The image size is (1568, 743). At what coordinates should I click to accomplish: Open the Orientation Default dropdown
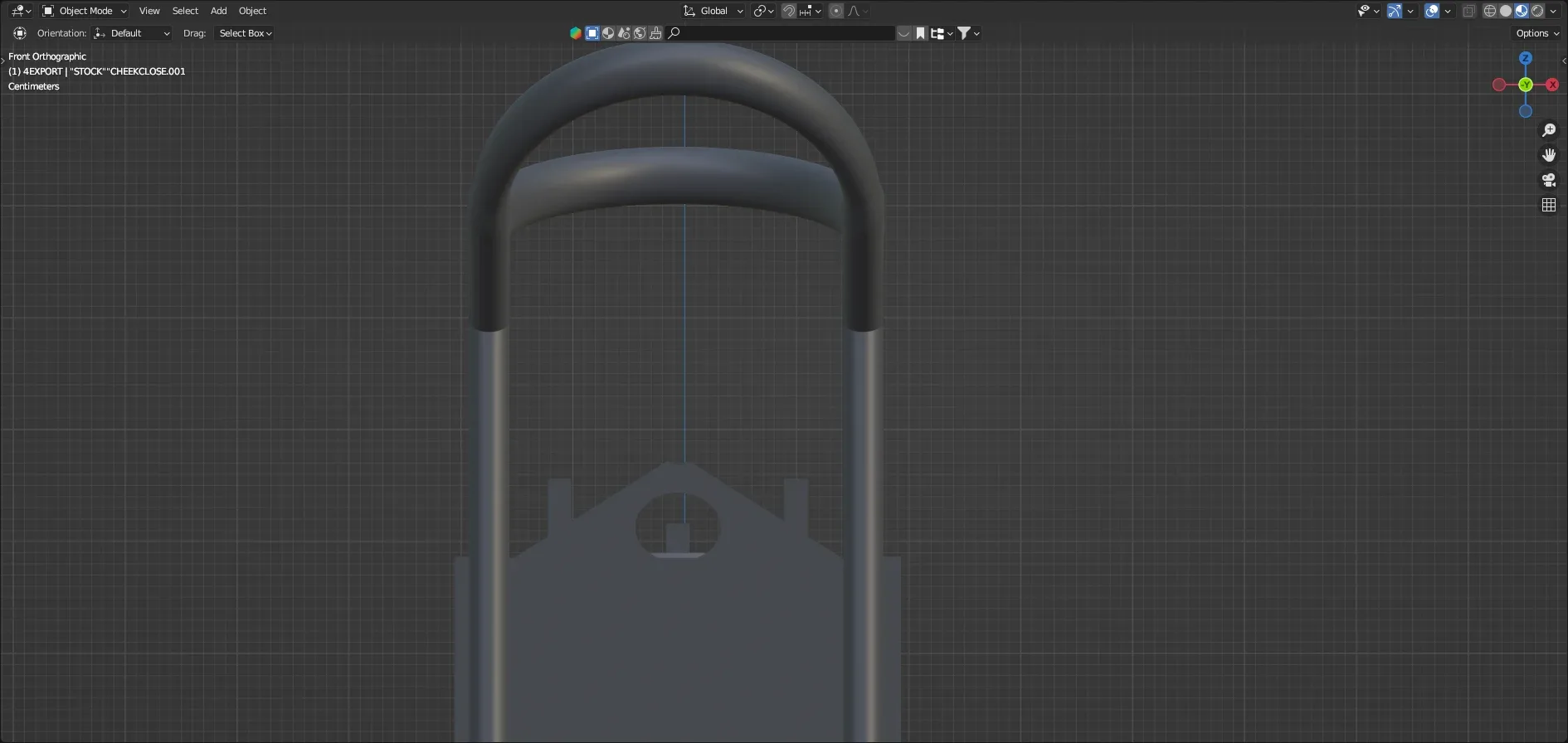point(133,33)
